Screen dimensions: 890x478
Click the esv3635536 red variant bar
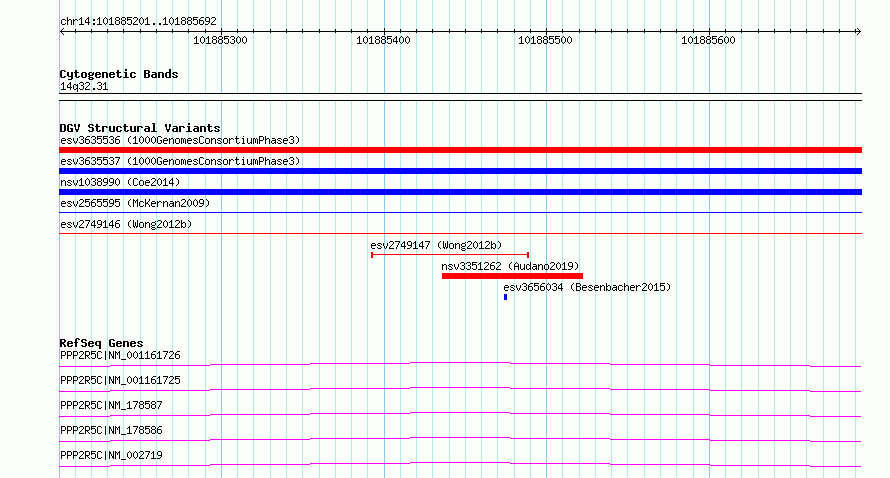click(460, 150)
